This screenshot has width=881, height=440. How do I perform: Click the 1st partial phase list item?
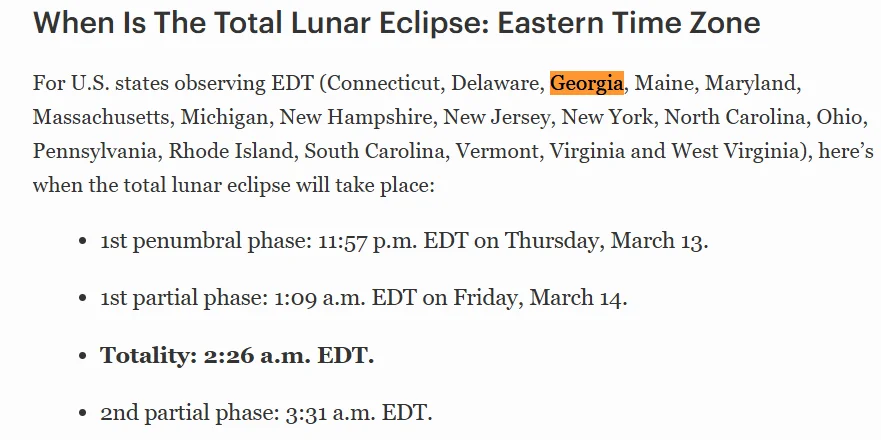364,298
